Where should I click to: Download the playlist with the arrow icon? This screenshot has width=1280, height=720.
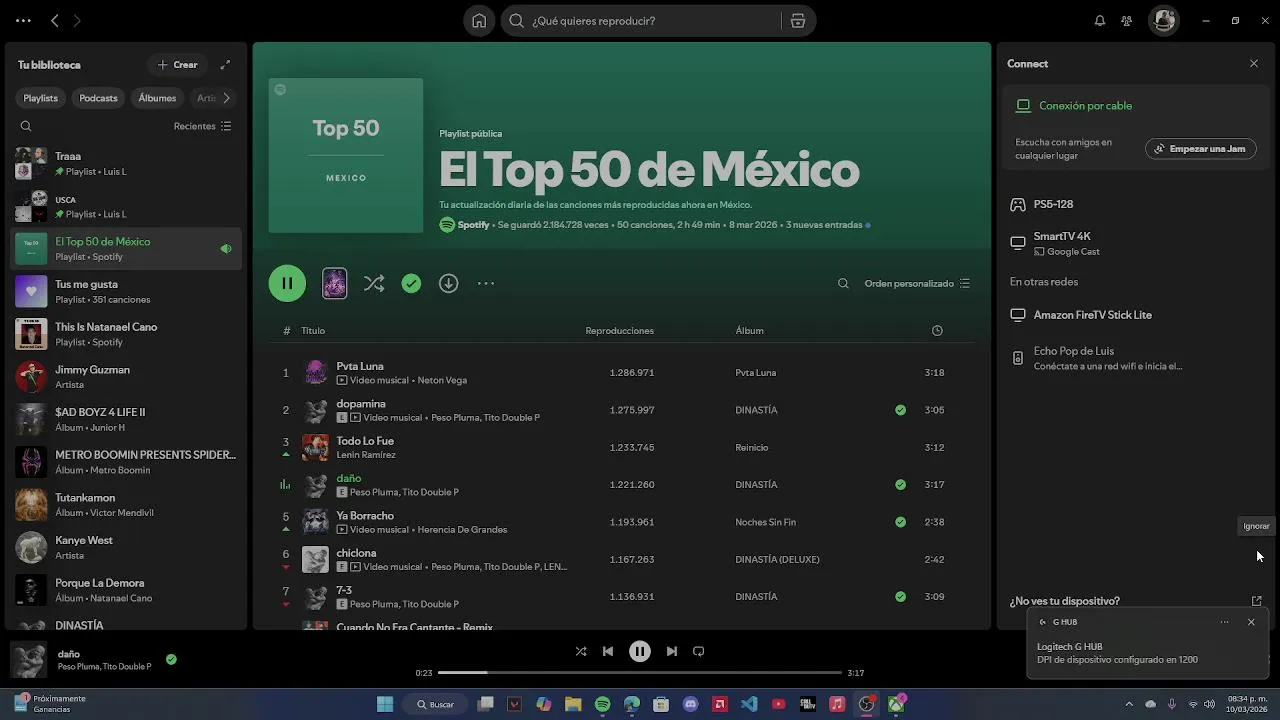449,284
